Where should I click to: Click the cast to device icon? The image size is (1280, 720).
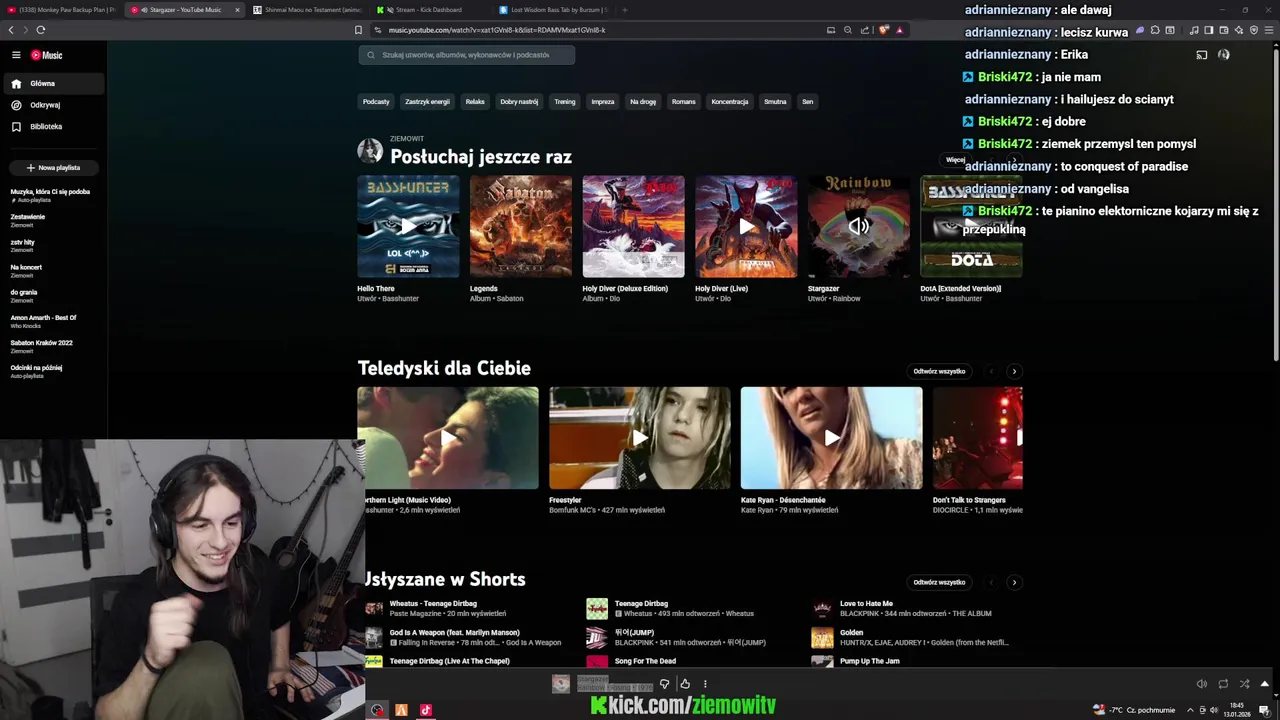click(1201, 55)
